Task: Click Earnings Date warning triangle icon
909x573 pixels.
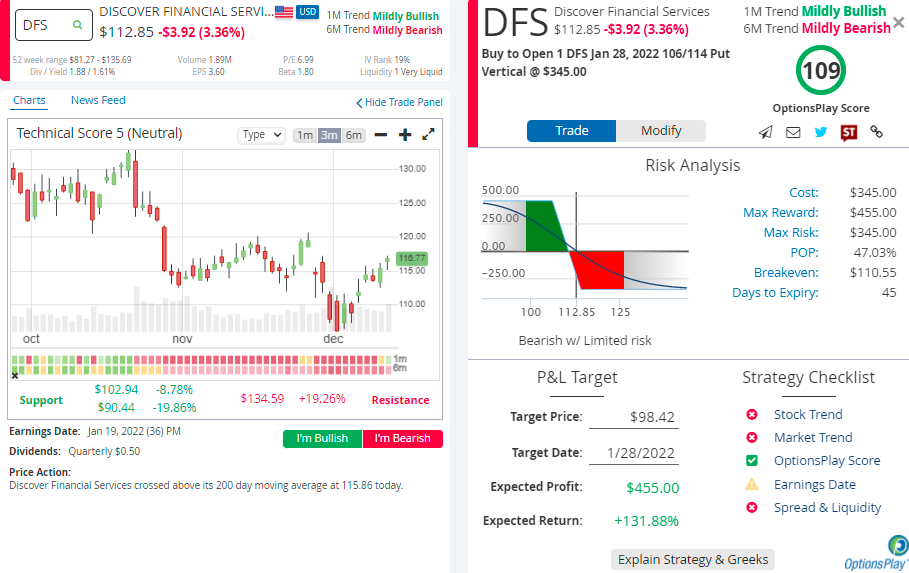Action: pos(752,484)
